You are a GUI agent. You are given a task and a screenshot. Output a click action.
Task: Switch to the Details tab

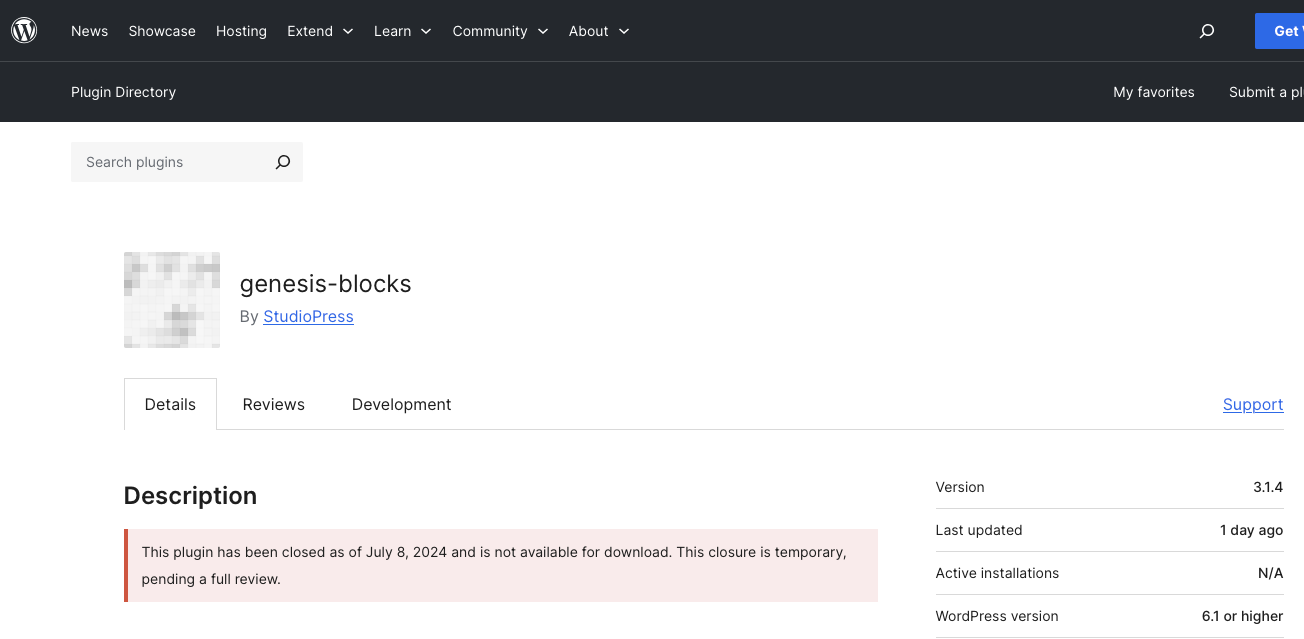coord(170,404)
